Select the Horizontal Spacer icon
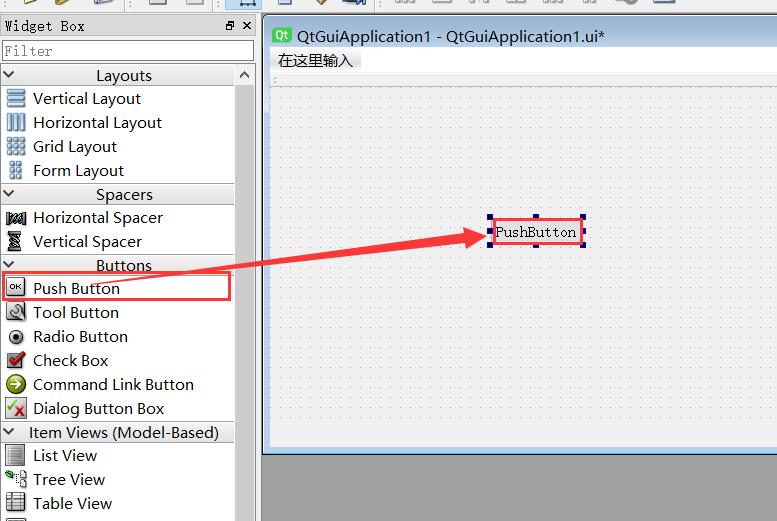Image resolution: width=777 pixels, height=521 pixels. [16, 217]
